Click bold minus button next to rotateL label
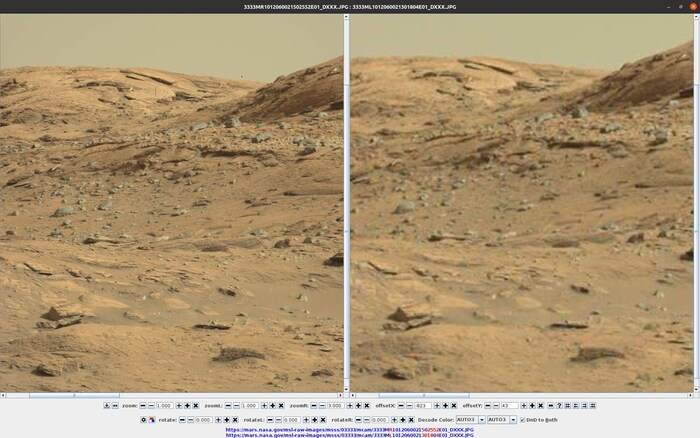 270,420
